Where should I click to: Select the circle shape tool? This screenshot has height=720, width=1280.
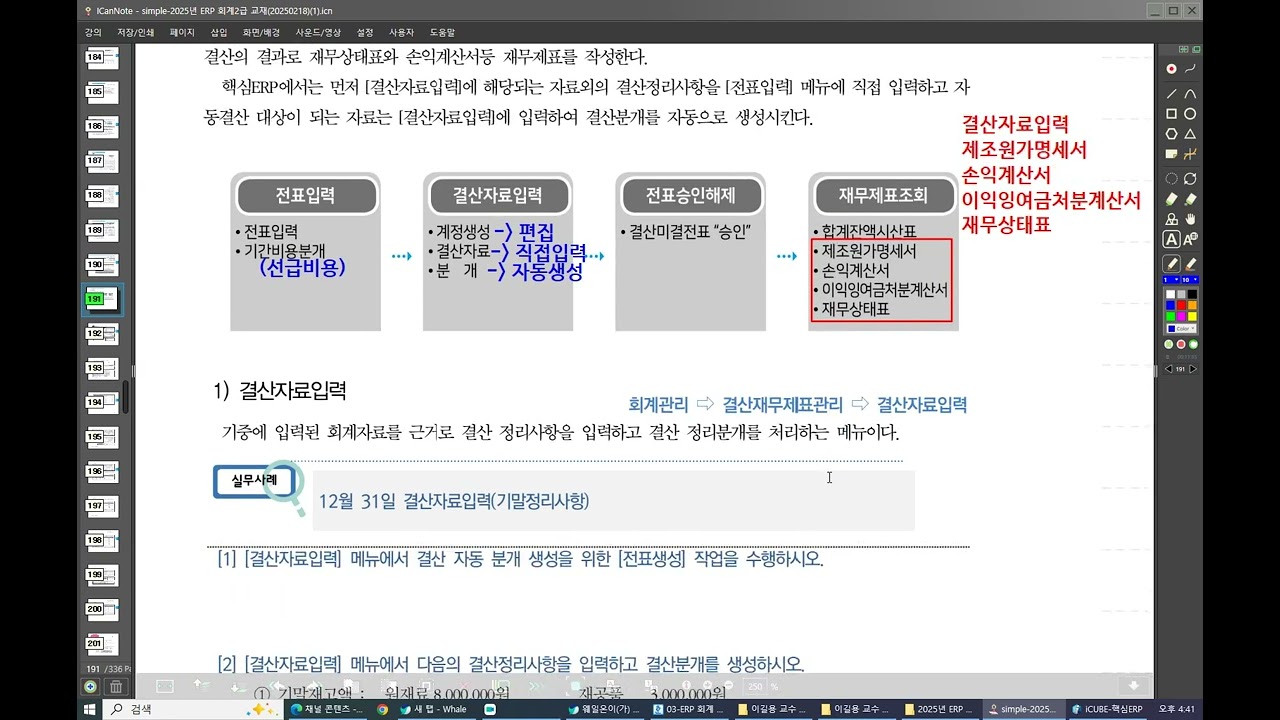pos(1190,114)
